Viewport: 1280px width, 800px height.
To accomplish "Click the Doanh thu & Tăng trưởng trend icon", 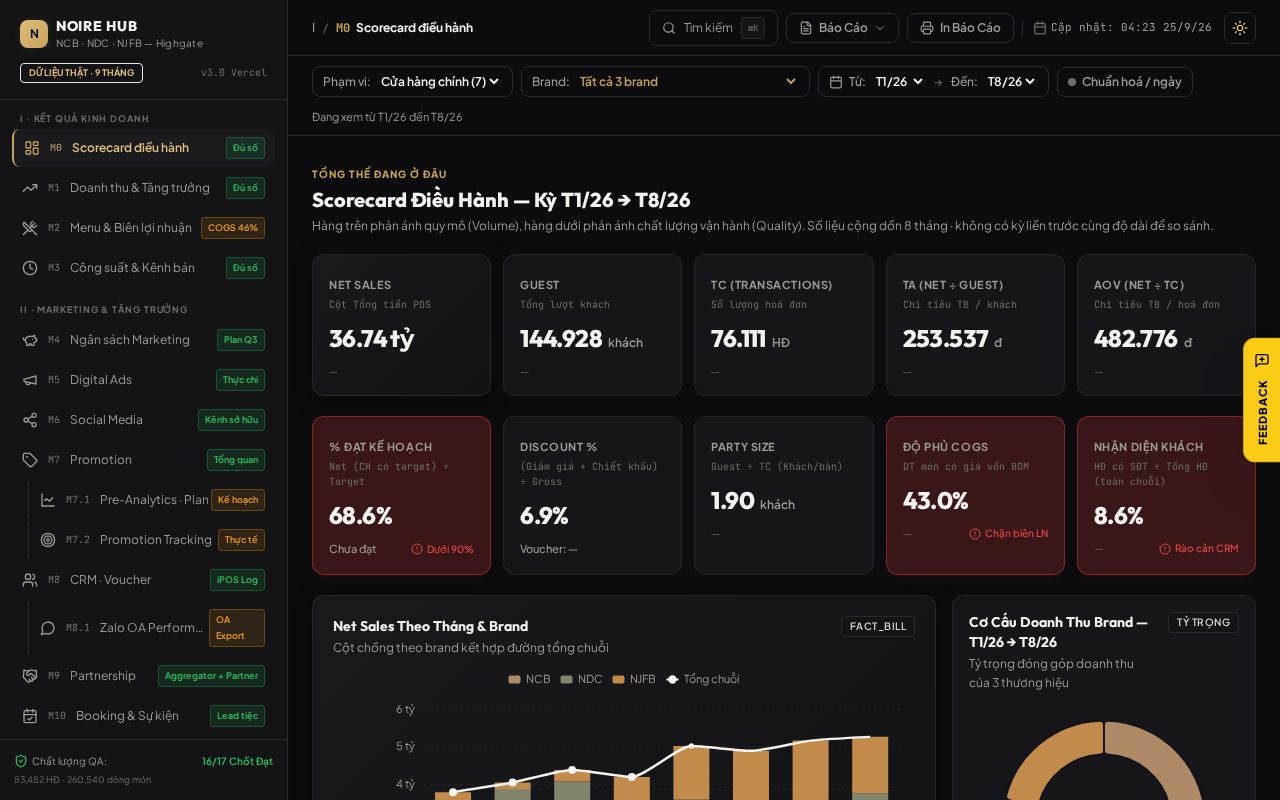I will pos(30,188).
